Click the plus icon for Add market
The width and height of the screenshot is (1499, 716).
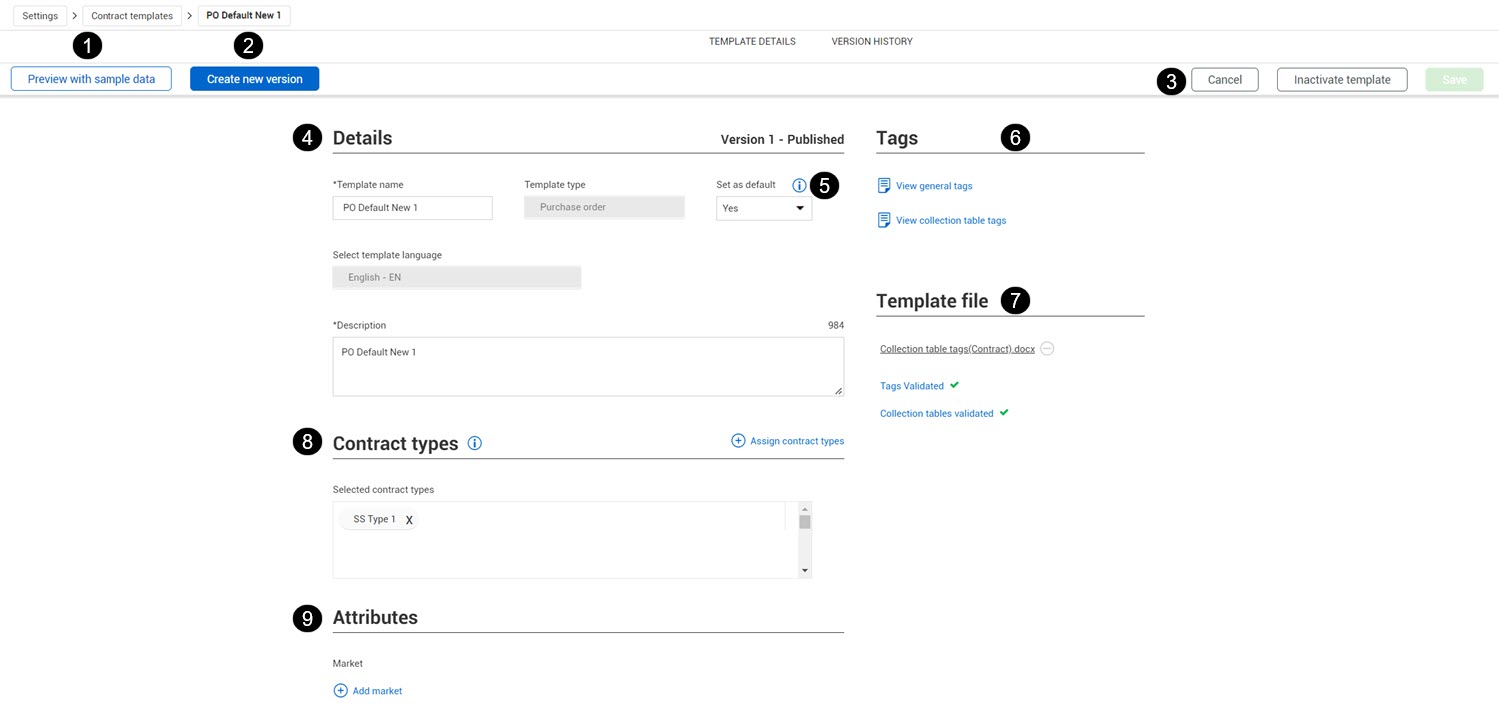pyautogui.click(x=340, y=691)
